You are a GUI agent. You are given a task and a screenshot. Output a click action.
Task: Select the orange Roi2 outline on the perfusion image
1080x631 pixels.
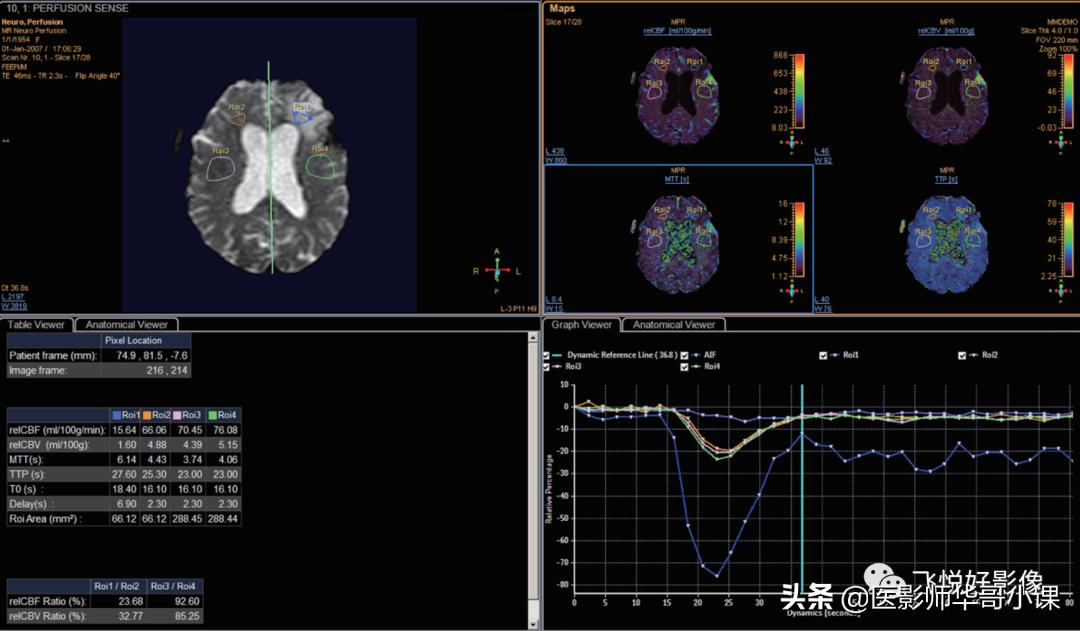click(235, 117)
